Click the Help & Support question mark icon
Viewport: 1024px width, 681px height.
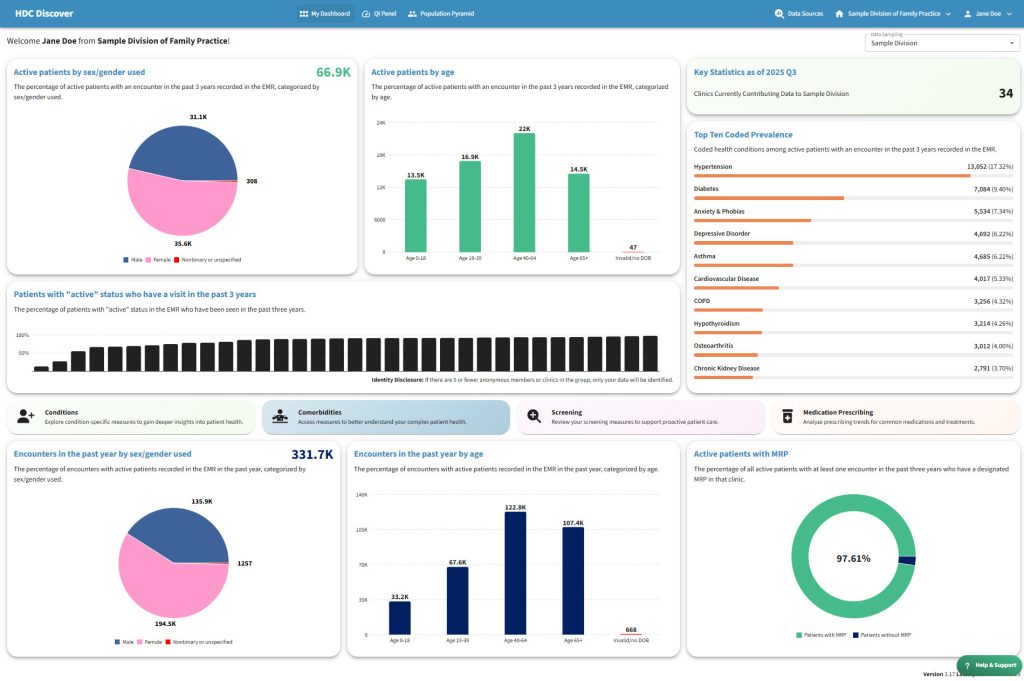[967, 665]
